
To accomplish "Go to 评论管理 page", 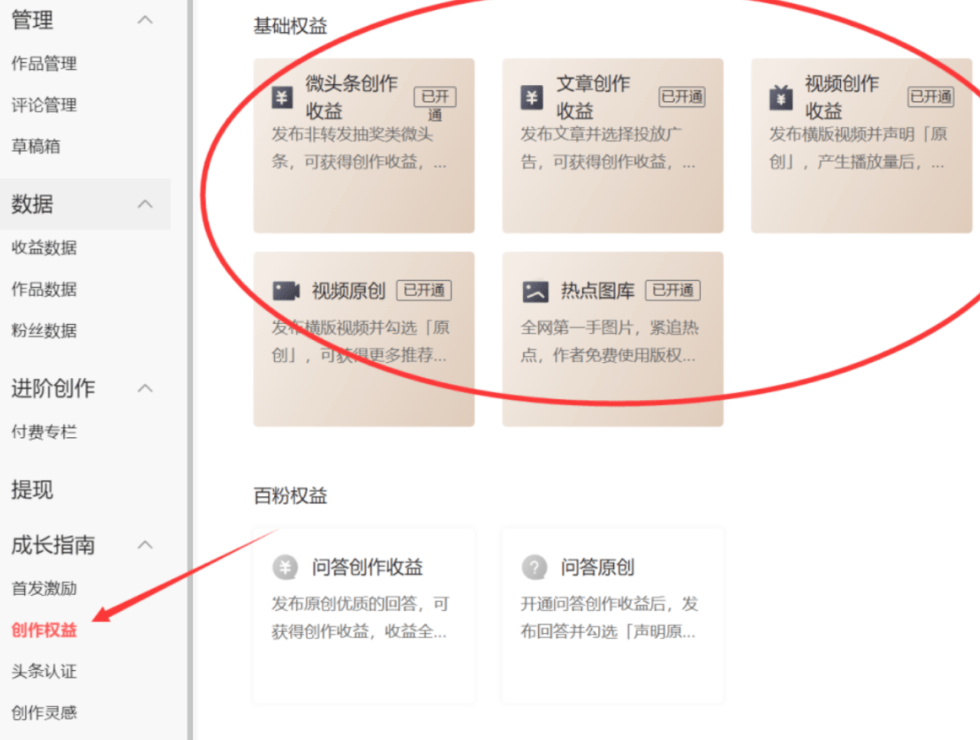I will [x=44, y=105].
